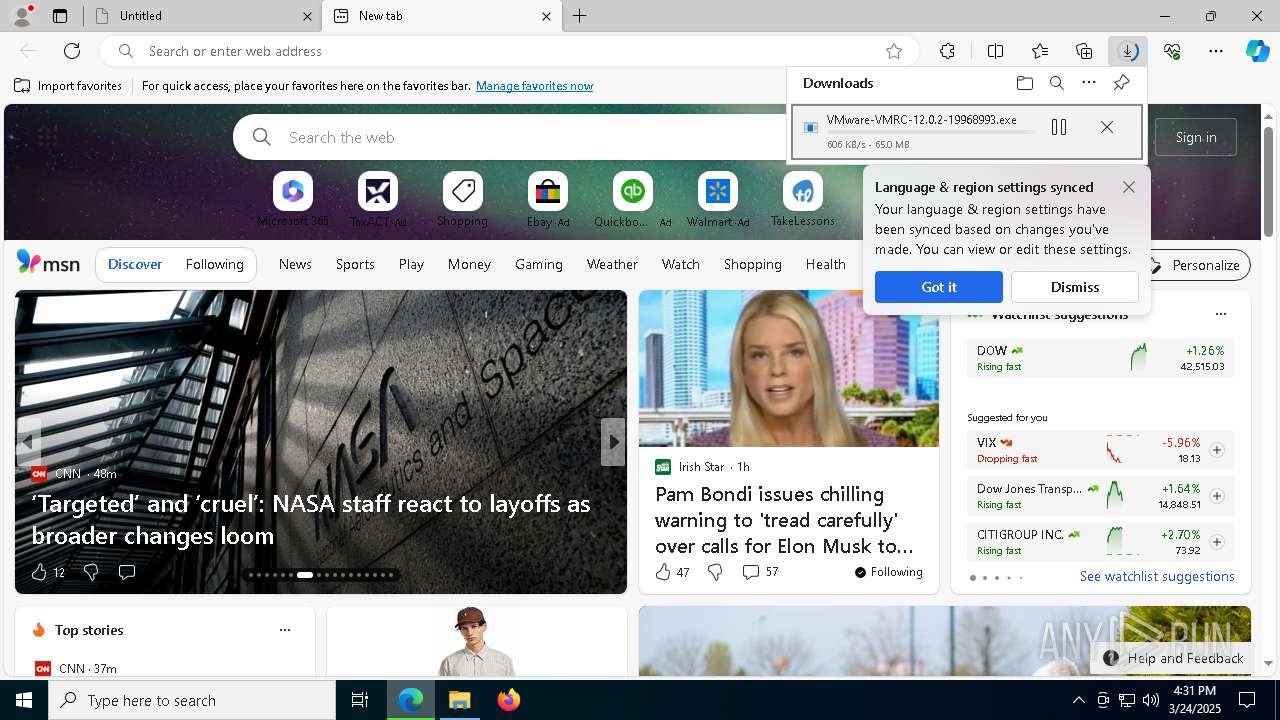1280x720 pixels.
Task: Open the Copilot sidebar icon
Action: pos(1257,51)
